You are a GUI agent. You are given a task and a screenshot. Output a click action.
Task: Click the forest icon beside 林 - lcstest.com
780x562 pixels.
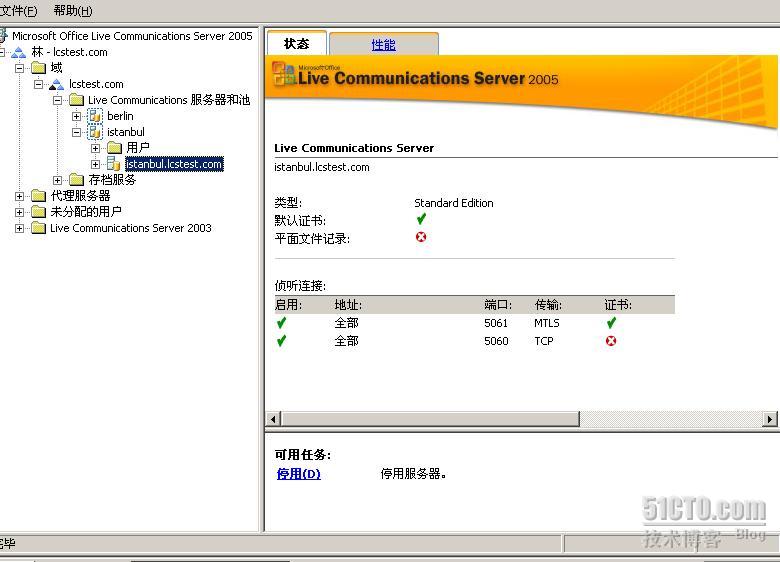click(18, 52)
